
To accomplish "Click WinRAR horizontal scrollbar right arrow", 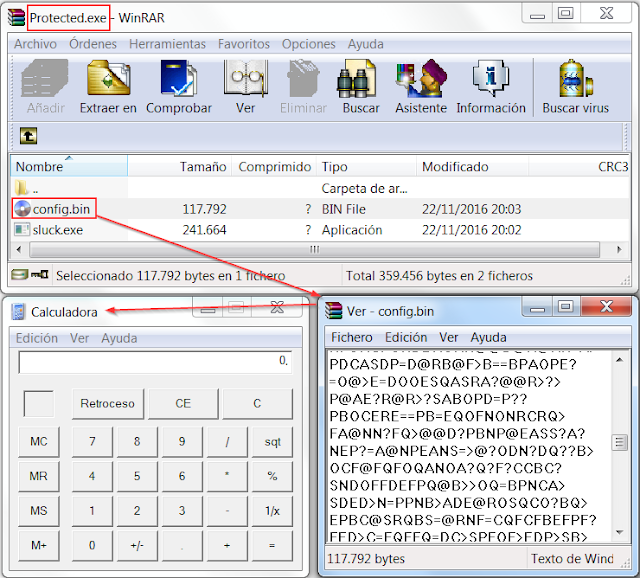I will pyautogui.click(x=619, y=249).
